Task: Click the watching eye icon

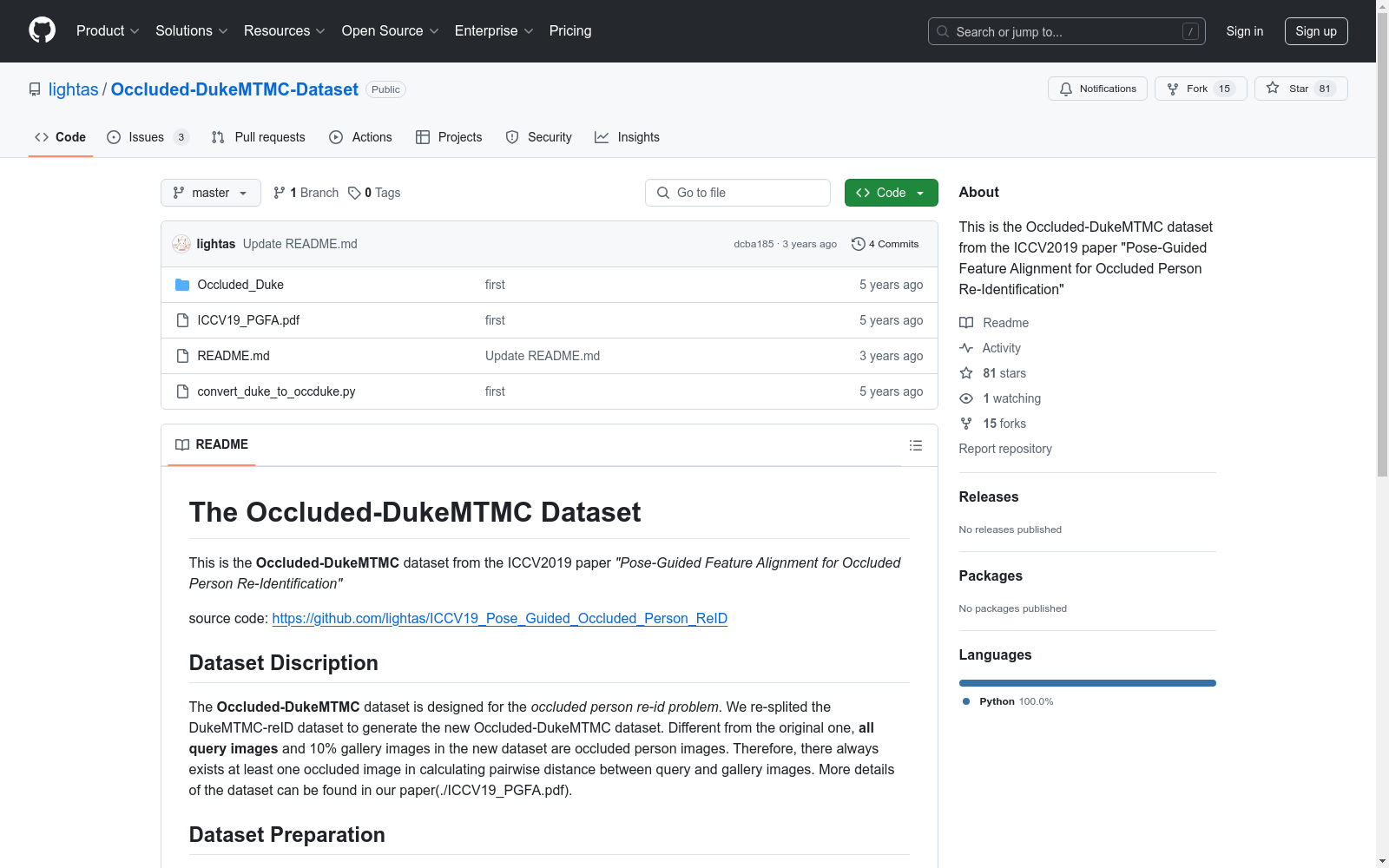Action: [966, 398]
